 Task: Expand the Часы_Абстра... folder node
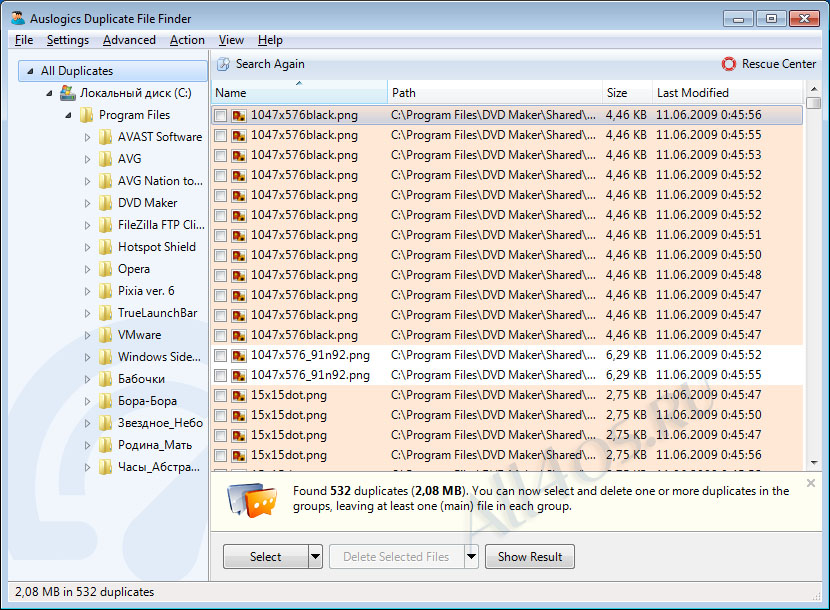tap(87, 467)
